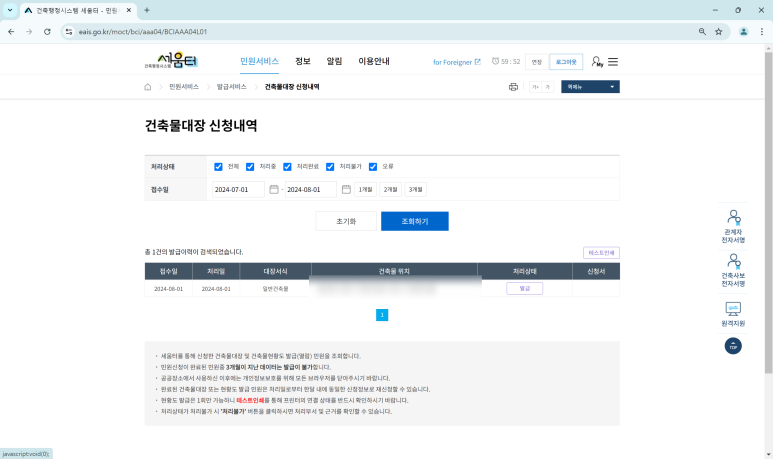Open the 알림 menu
Image resolution: width=773 pixels, height=459 pixels.
click(334, 61)
